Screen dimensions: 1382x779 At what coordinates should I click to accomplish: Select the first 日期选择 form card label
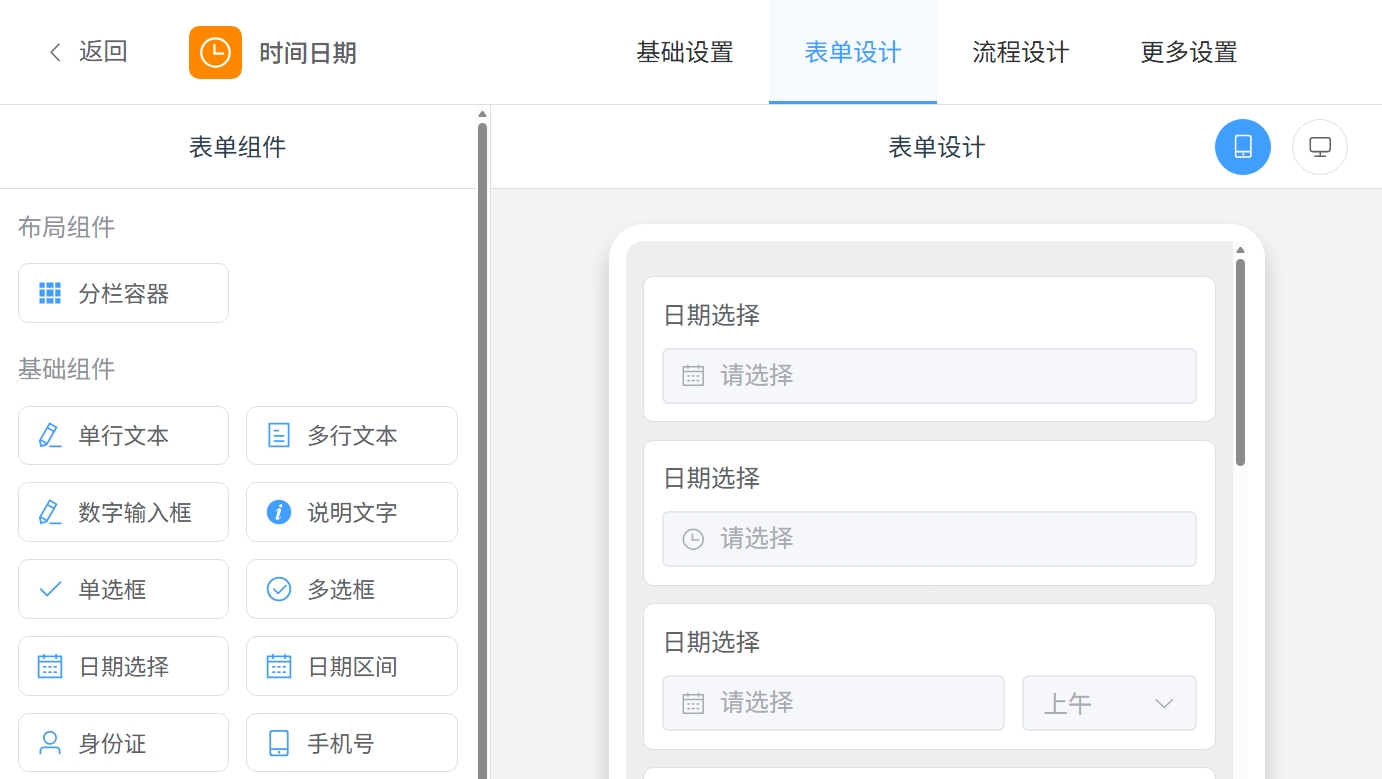(x=712, y=315)
